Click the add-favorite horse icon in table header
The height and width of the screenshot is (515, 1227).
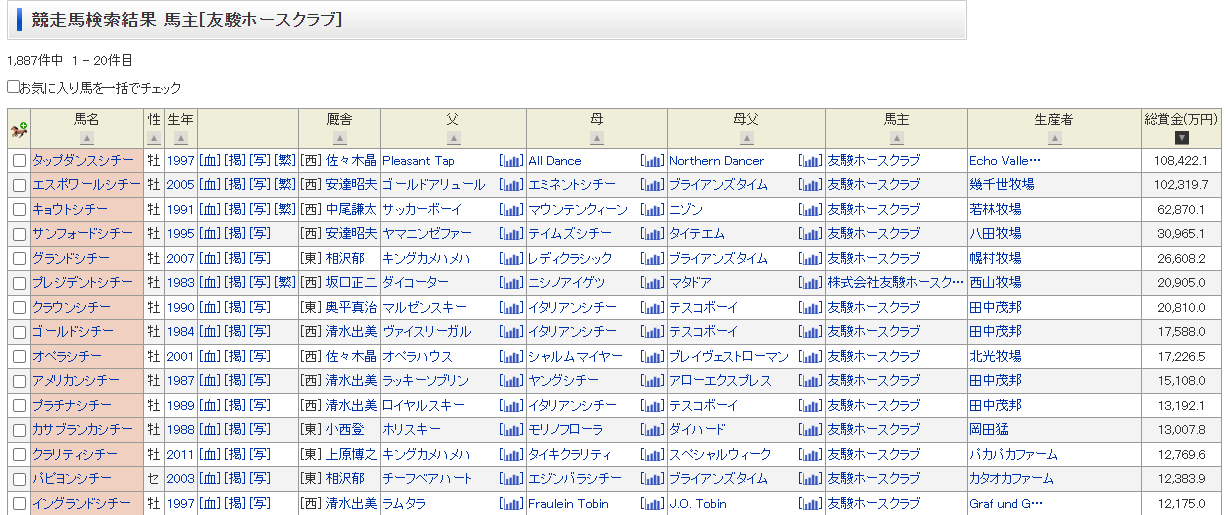[18, 130]
